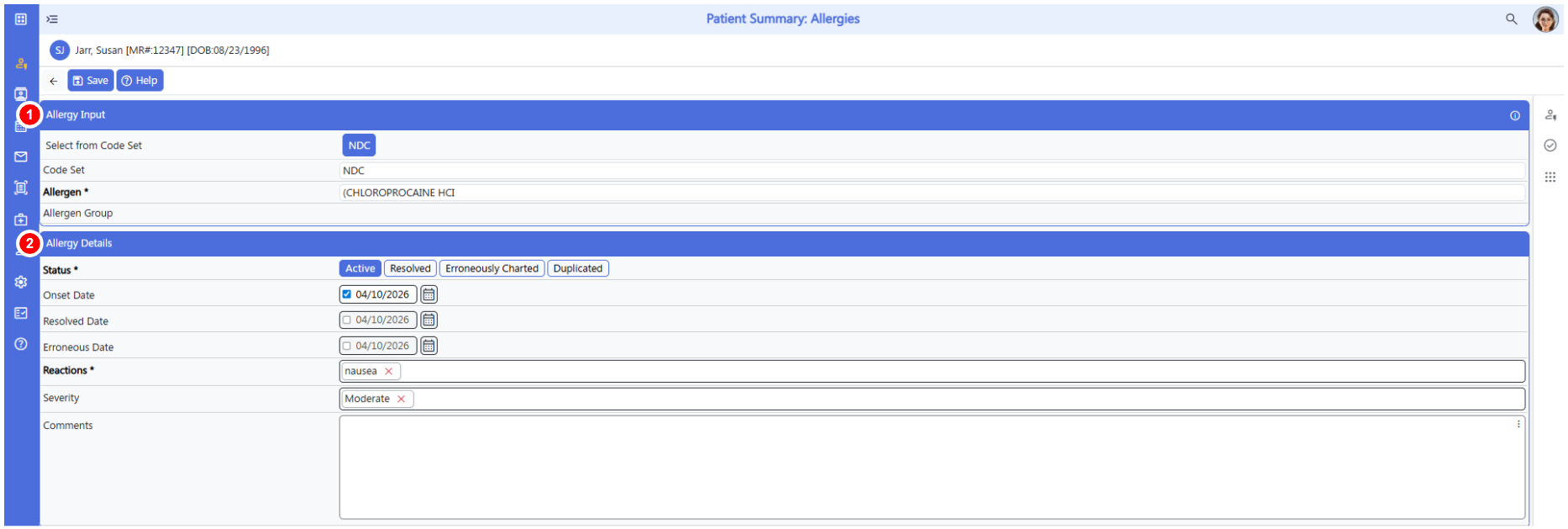Open the checklist form sidebar icon
Image resolution: width=1568 pixels, height=529 pixels.
point(21,313)
